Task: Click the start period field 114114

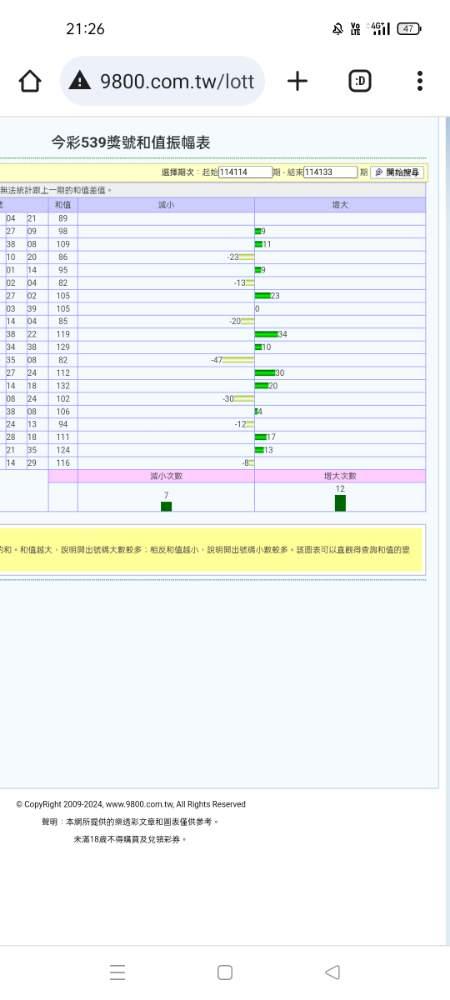Action: click(x=245, y=172)
